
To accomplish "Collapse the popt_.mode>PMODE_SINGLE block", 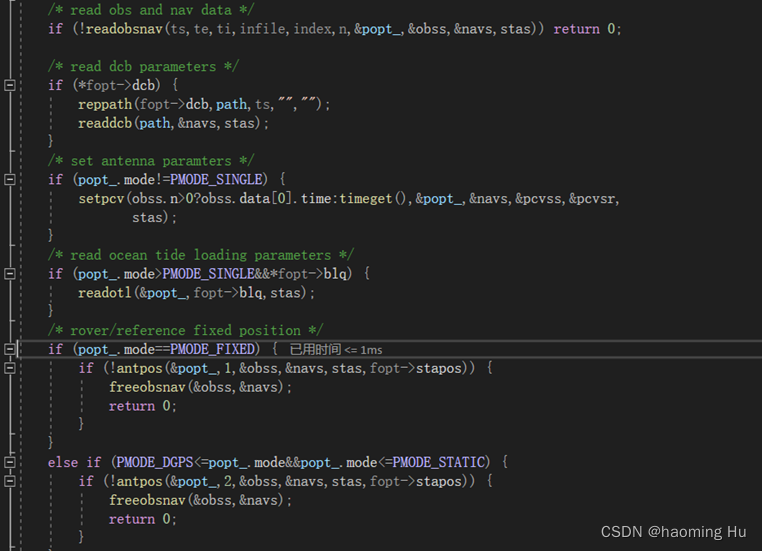I will tap(10, 274).
